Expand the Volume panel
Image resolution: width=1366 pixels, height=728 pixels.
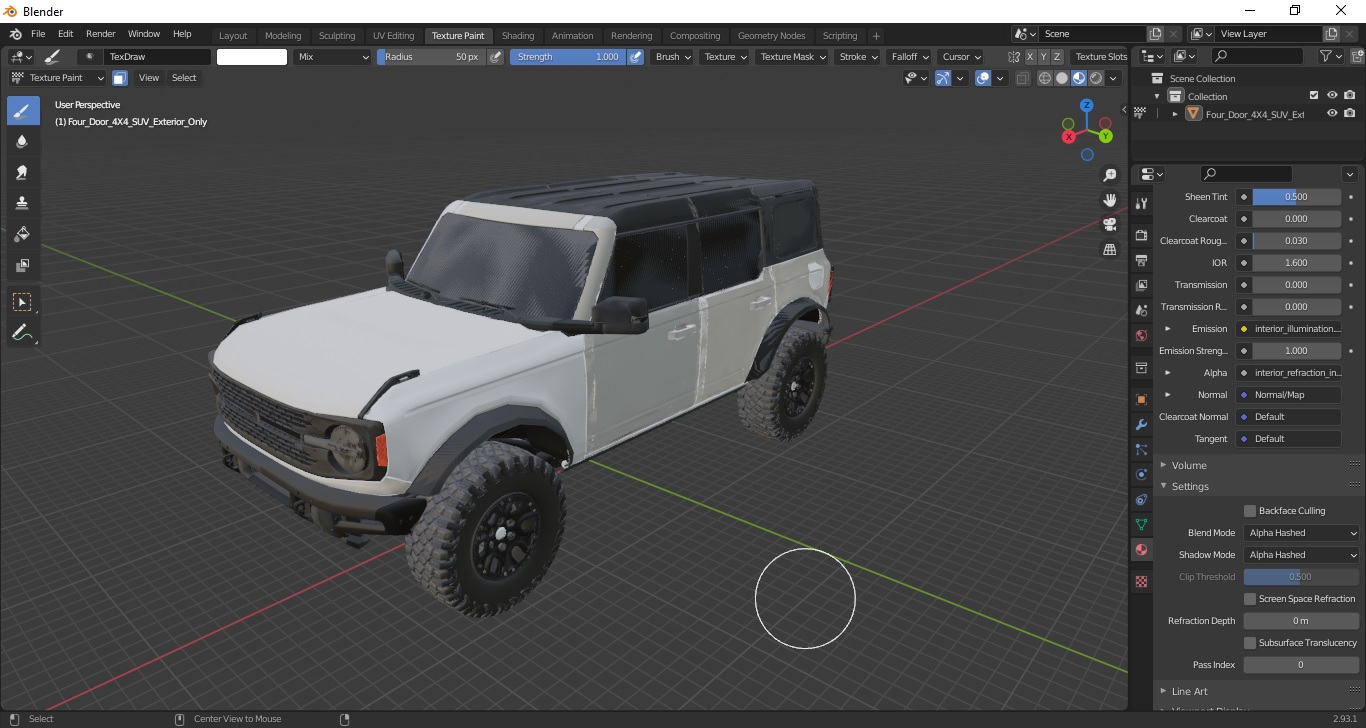point(1189,465)
